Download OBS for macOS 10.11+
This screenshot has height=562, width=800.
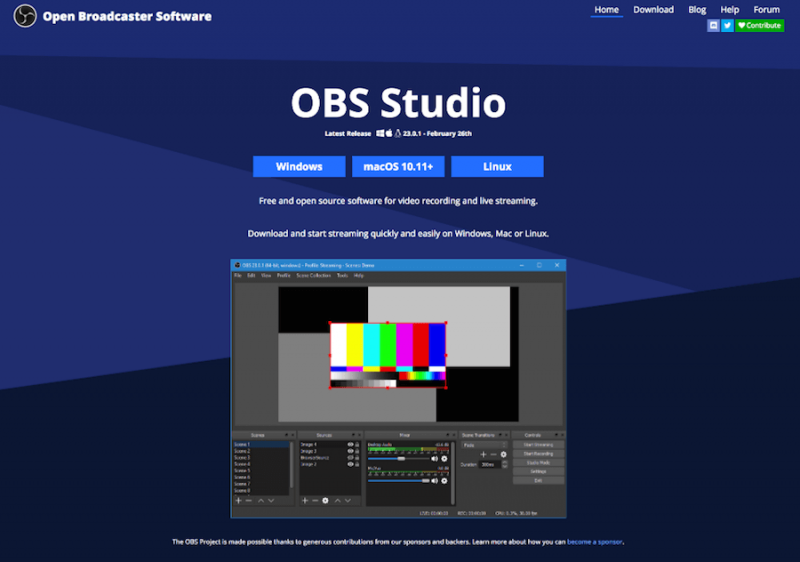pos(398,167)
